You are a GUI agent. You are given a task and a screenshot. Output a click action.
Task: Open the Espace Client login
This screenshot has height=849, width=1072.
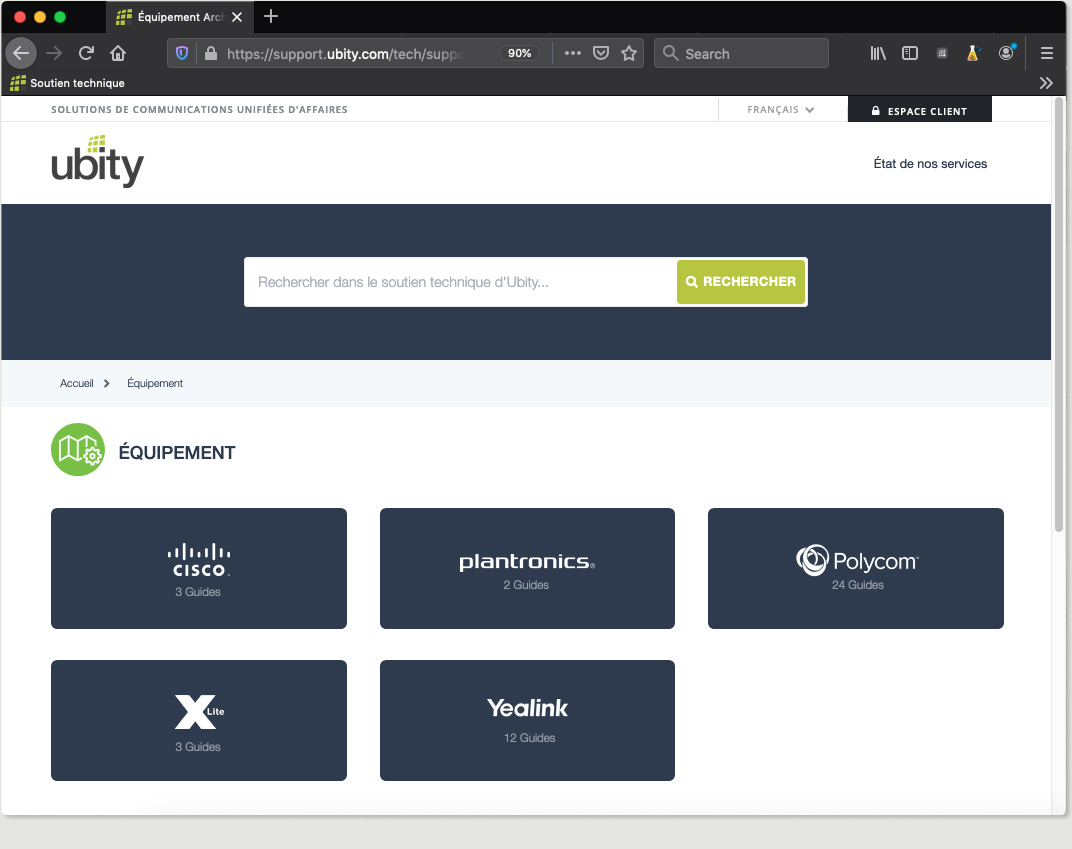(919, 111)
